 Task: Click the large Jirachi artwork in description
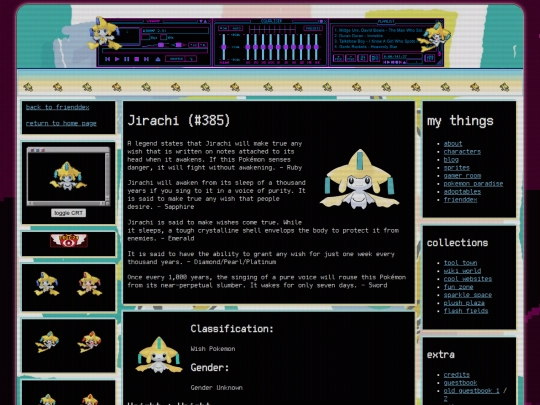tap(359, 179)
